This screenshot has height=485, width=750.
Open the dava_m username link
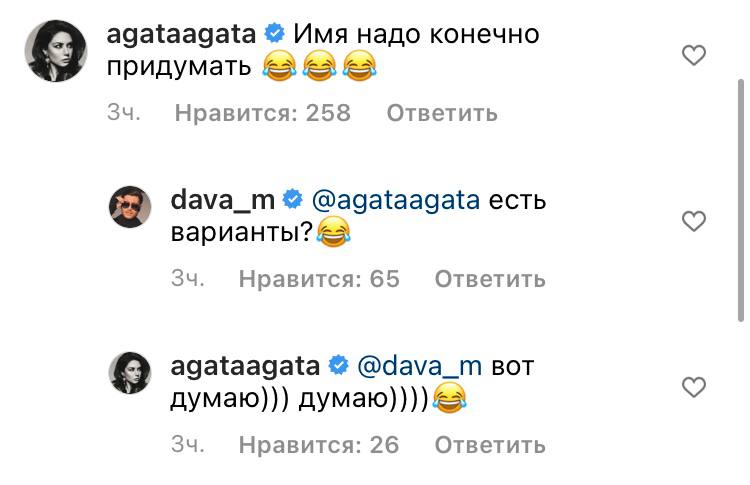[222, 200]
